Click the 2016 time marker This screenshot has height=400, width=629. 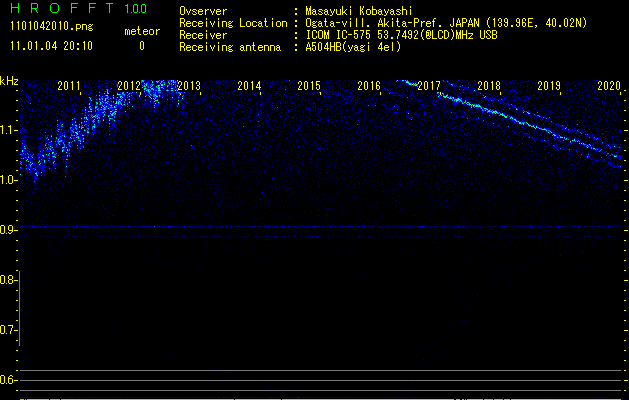[x=369, y=85]
